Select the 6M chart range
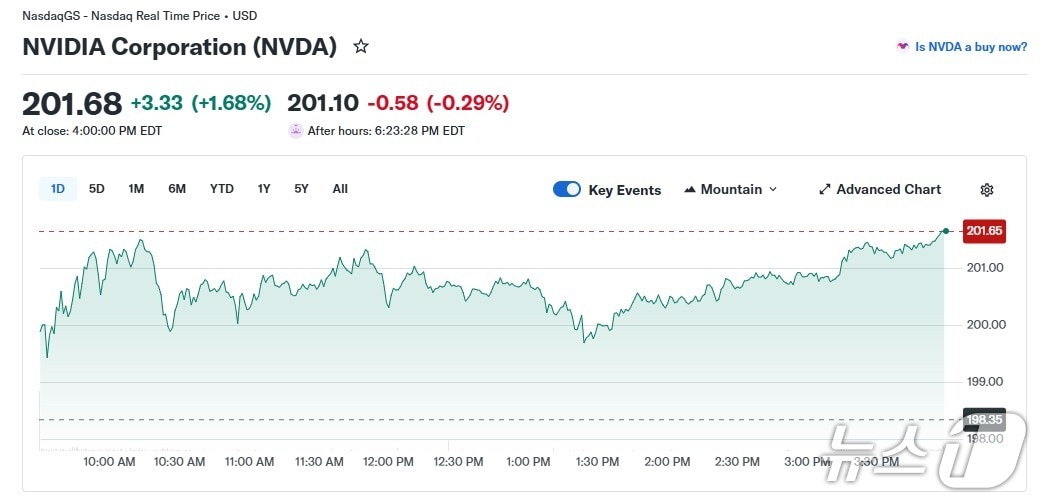This screenshot has width=1042, height=504. point(177,189)
